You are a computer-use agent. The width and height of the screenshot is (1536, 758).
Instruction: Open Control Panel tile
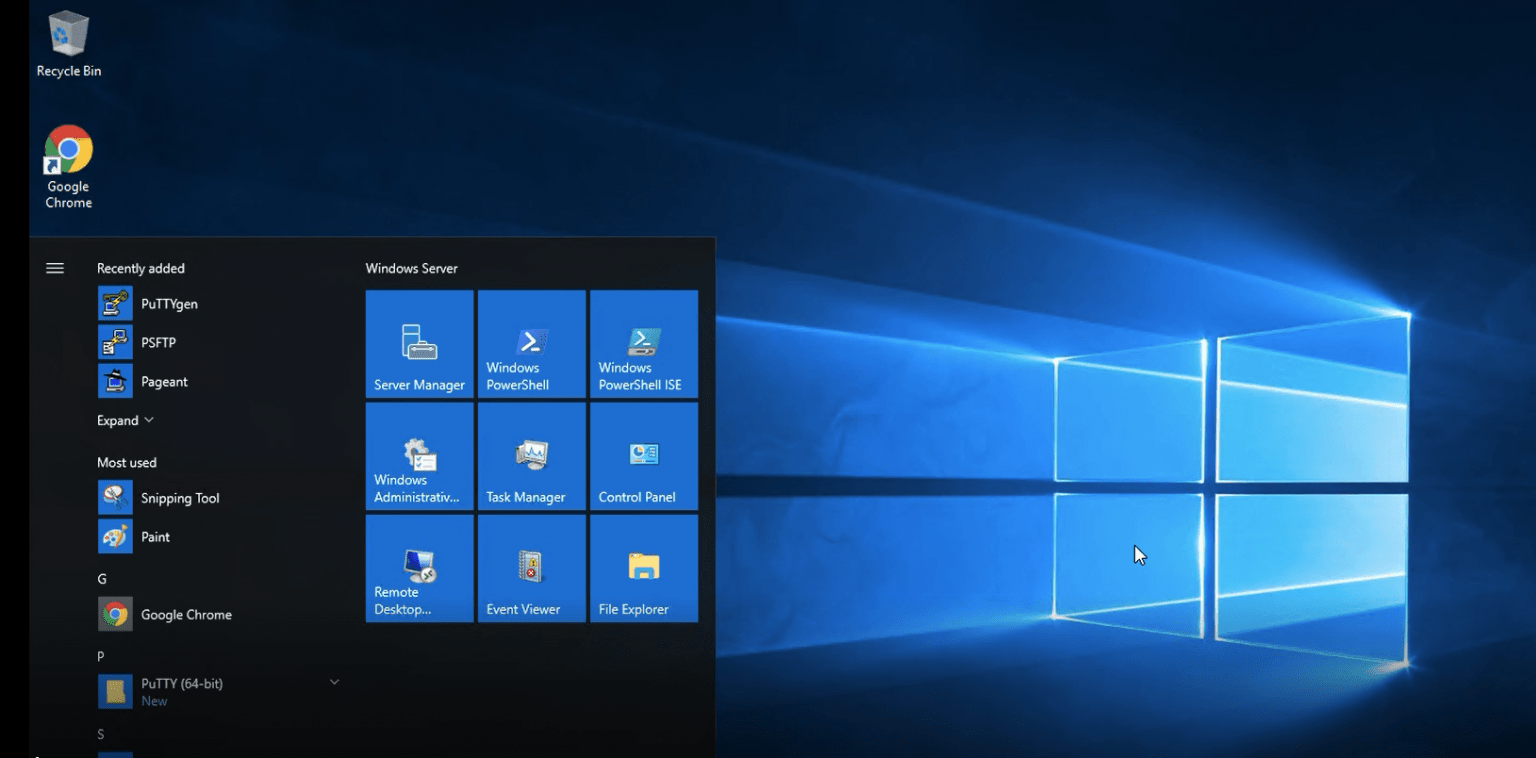(643, 456)
